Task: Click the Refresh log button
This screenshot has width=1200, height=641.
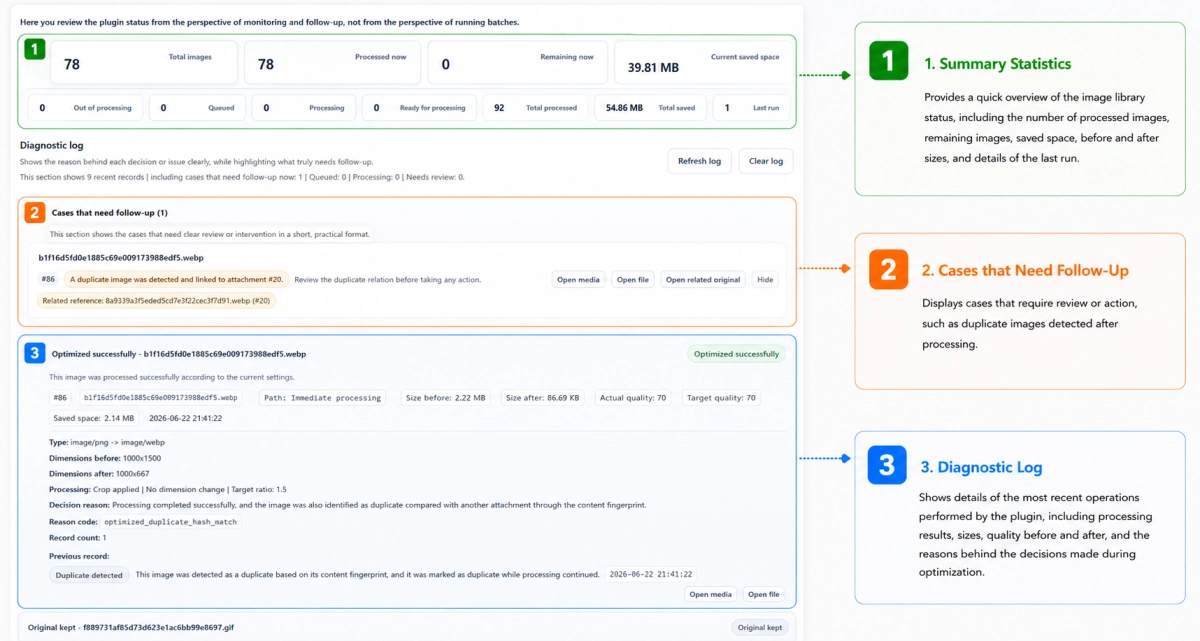Action: coord(700,161)
